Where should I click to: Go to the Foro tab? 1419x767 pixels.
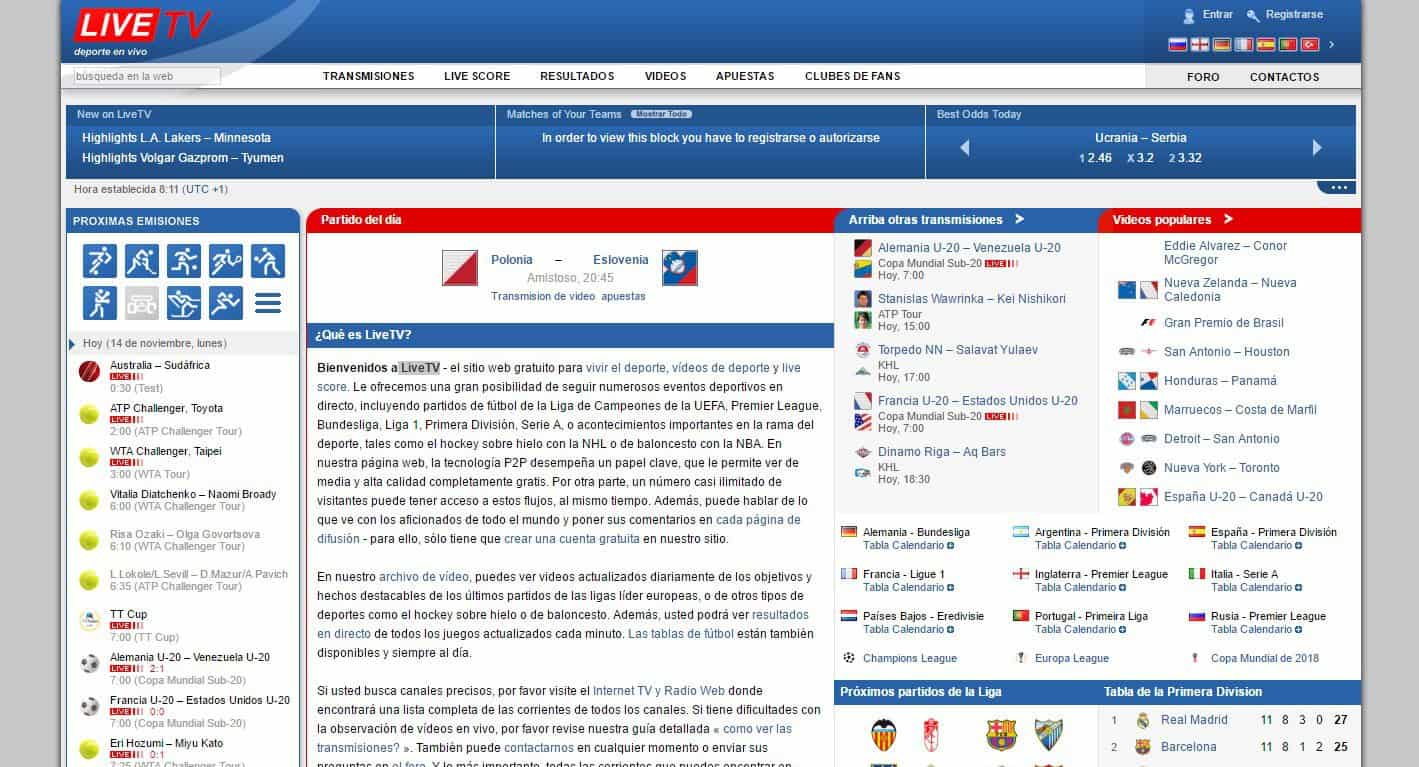(x=1203, y=77)
